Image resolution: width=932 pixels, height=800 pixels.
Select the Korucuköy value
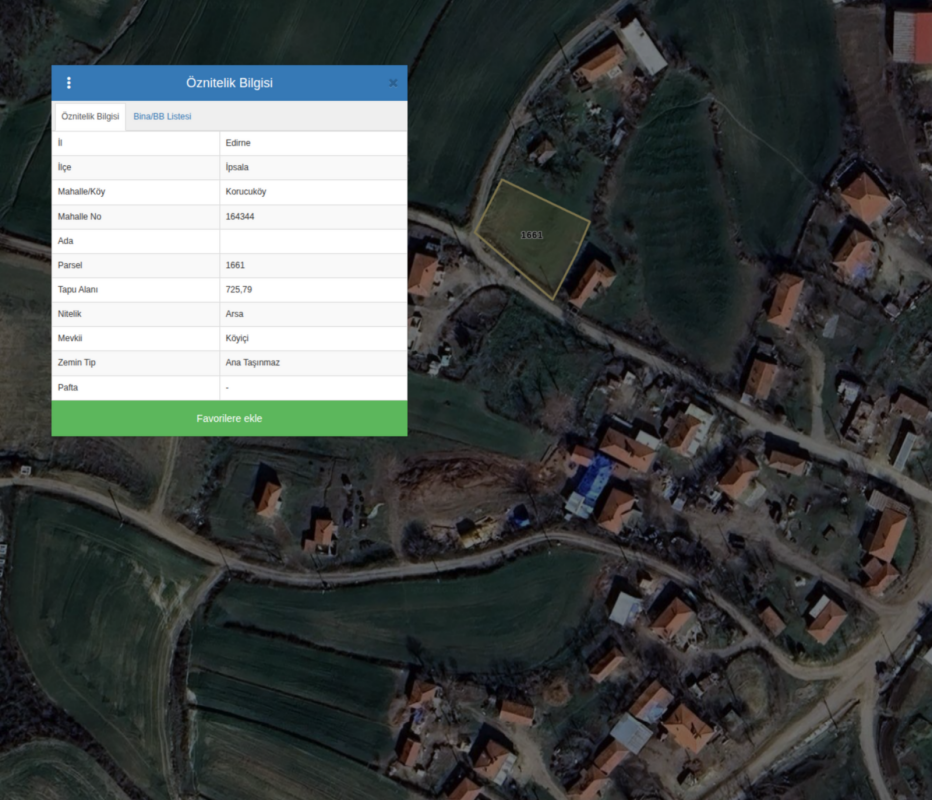(246, 192)
